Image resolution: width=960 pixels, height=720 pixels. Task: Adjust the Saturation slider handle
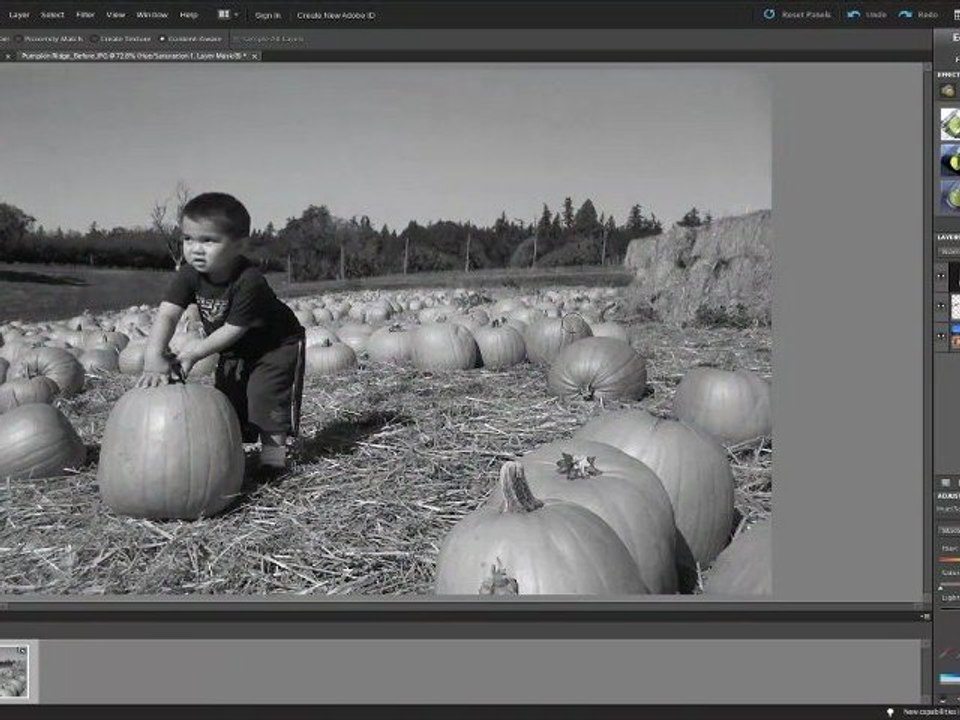942,587
